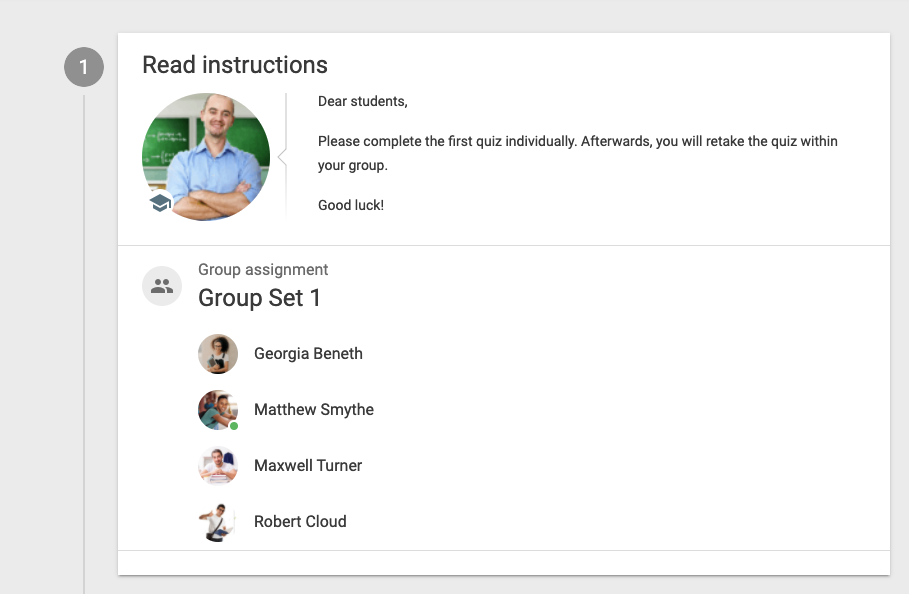
Task: Click the Dear students greeting text
Action: [x=363, y=101]
